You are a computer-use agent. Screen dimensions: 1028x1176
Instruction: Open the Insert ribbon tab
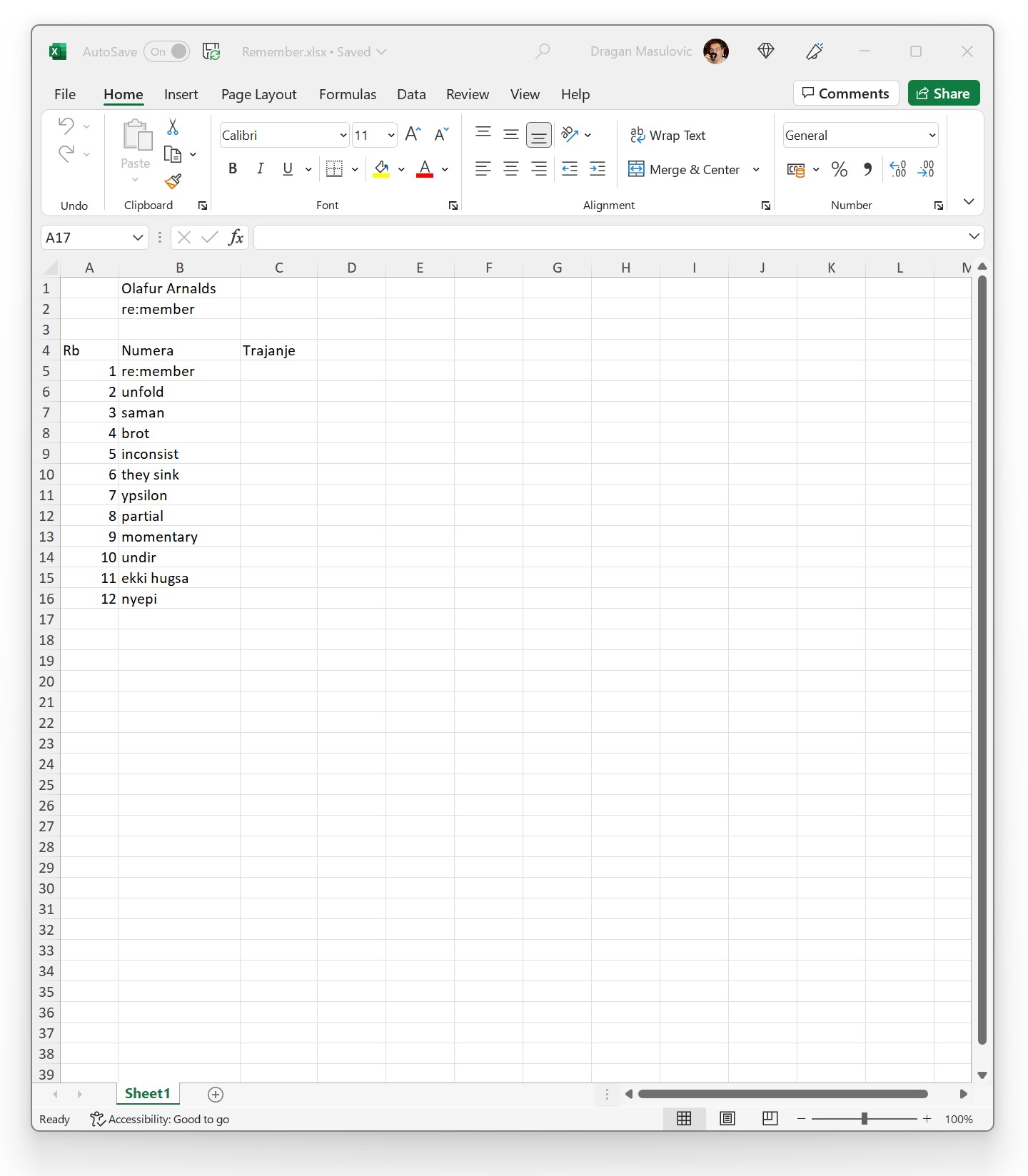click(x=181, y=94)
